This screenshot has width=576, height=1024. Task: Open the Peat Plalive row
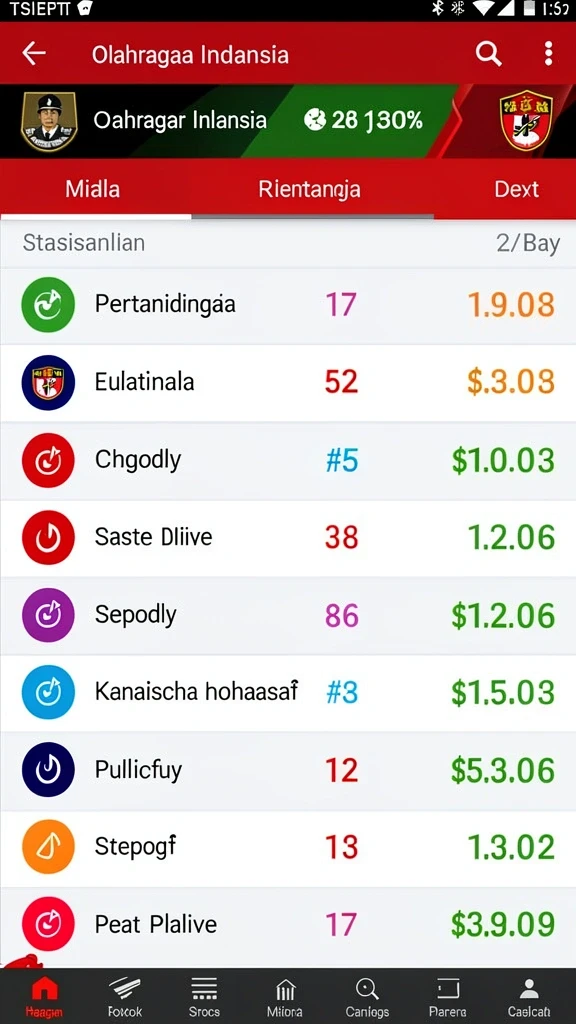pos(288,925)
